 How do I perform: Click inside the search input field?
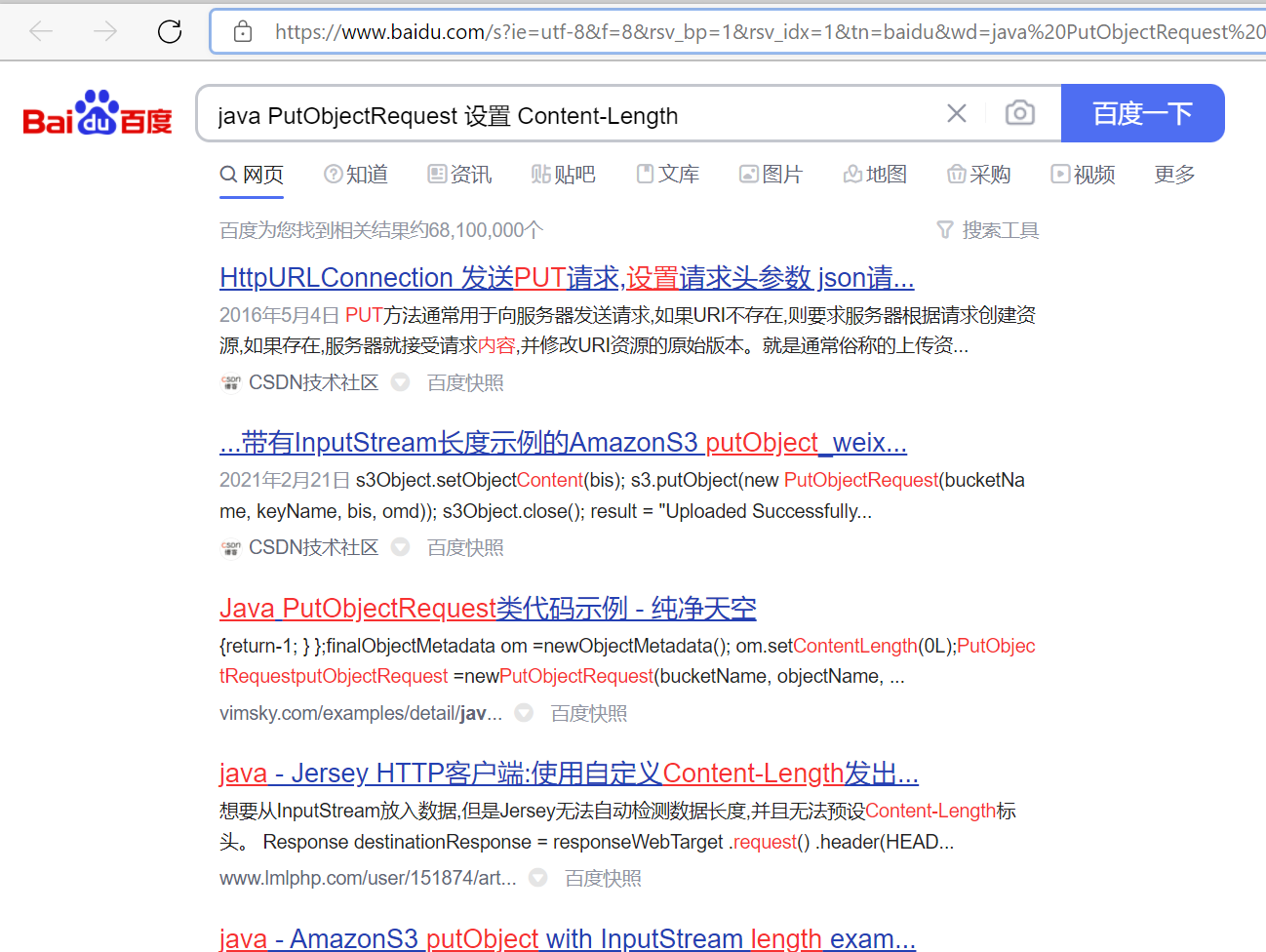pyautogui.click(x=585, y=115)
